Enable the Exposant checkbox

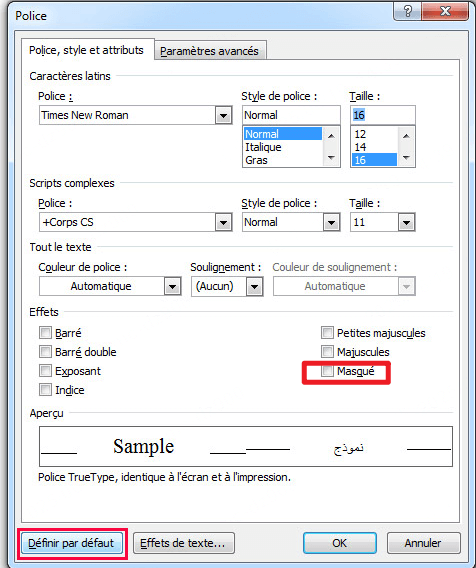(x=45, y=371)
